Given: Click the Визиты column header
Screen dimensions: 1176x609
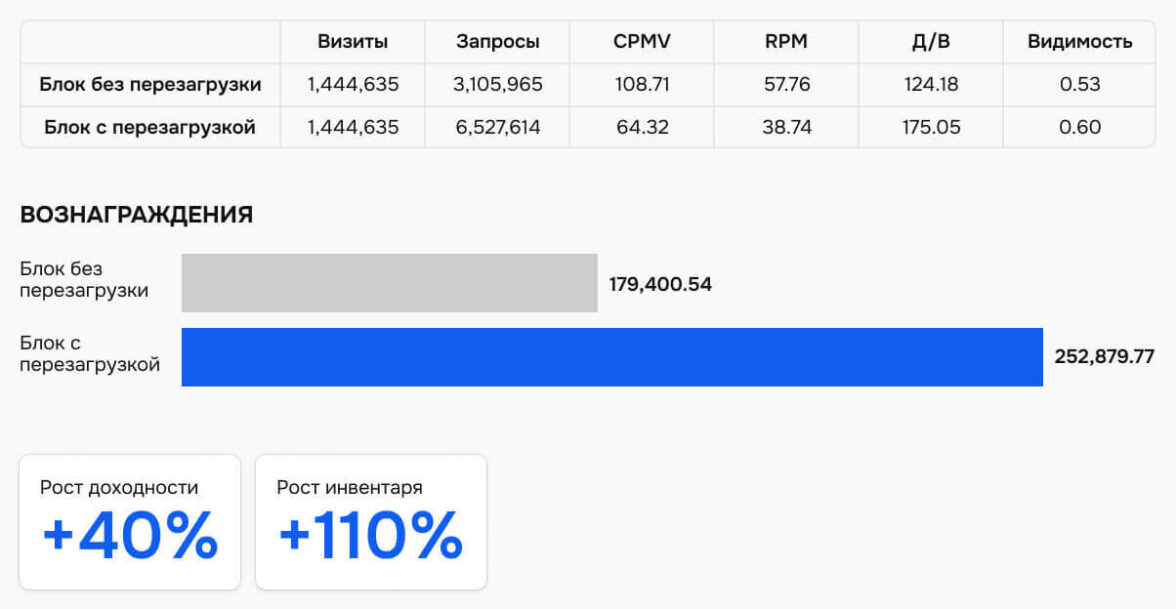Looking at the screenshot, I should click(x=353, y=41).
